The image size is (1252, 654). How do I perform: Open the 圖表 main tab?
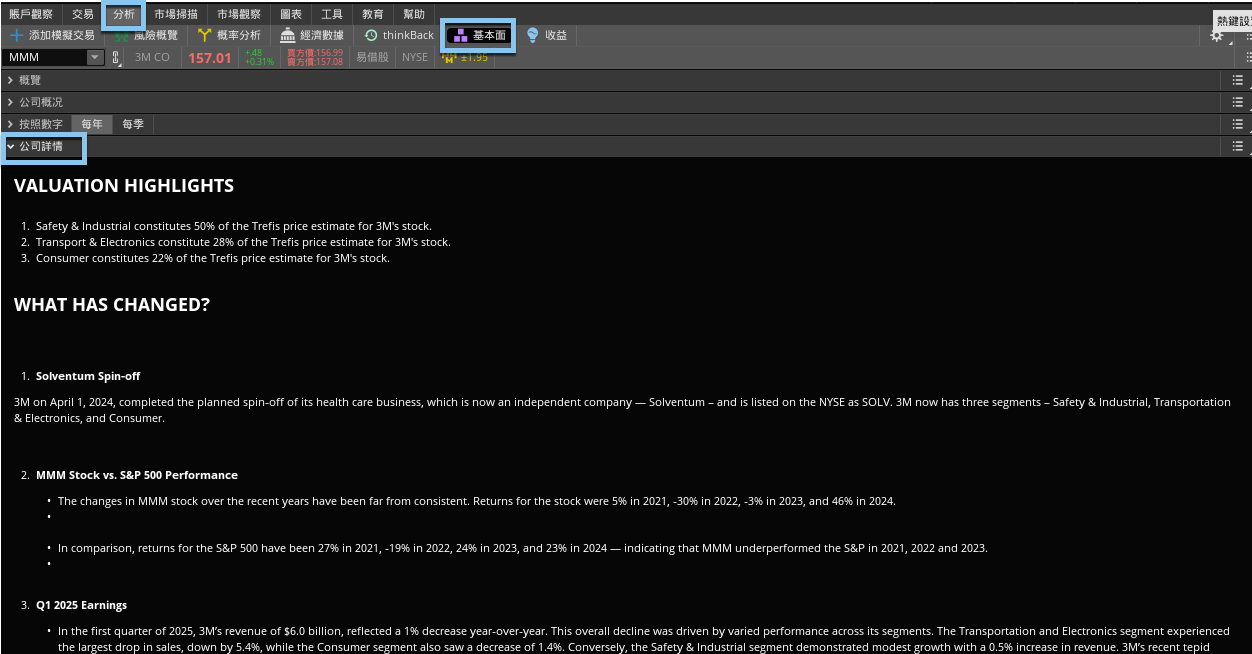click(291, 15)
